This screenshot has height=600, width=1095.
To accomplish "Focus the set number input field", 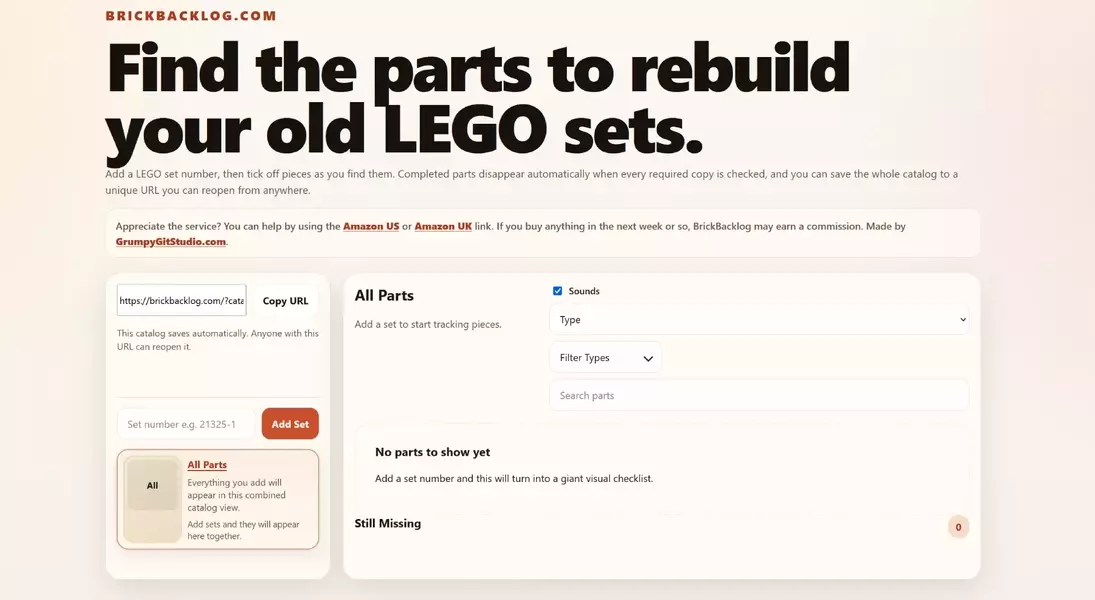I will pos(186,424).
